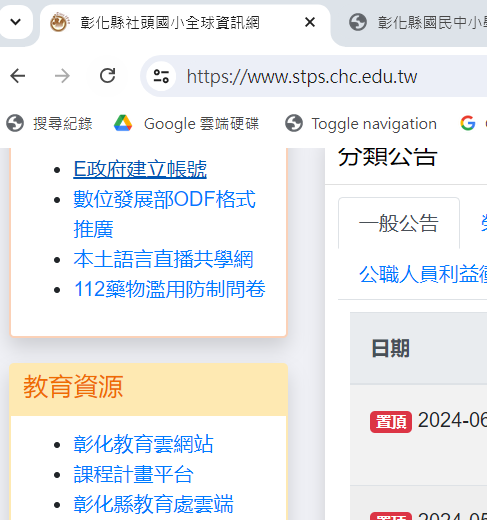Open the 搜尋紀錄 bookmark
487x520 pixels.
(49, 123)
